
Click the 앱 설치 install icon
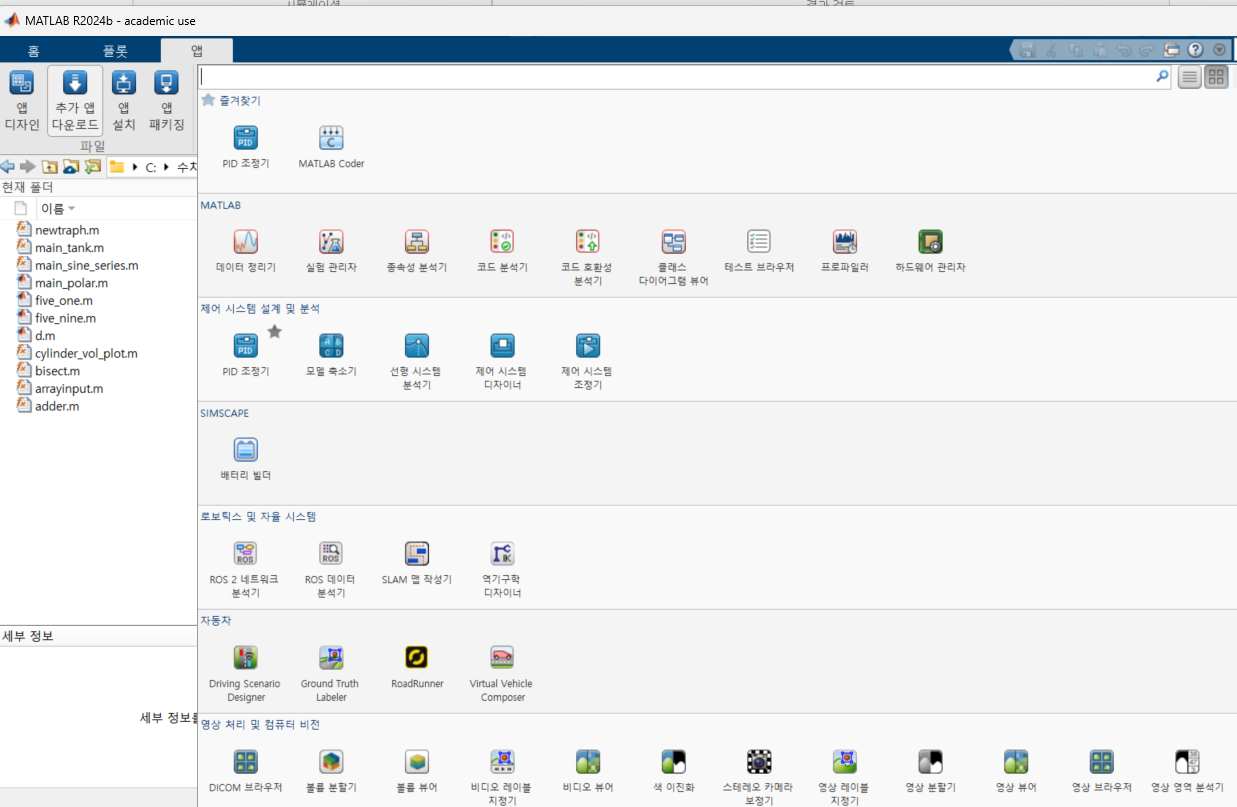[x=124, y=101]
